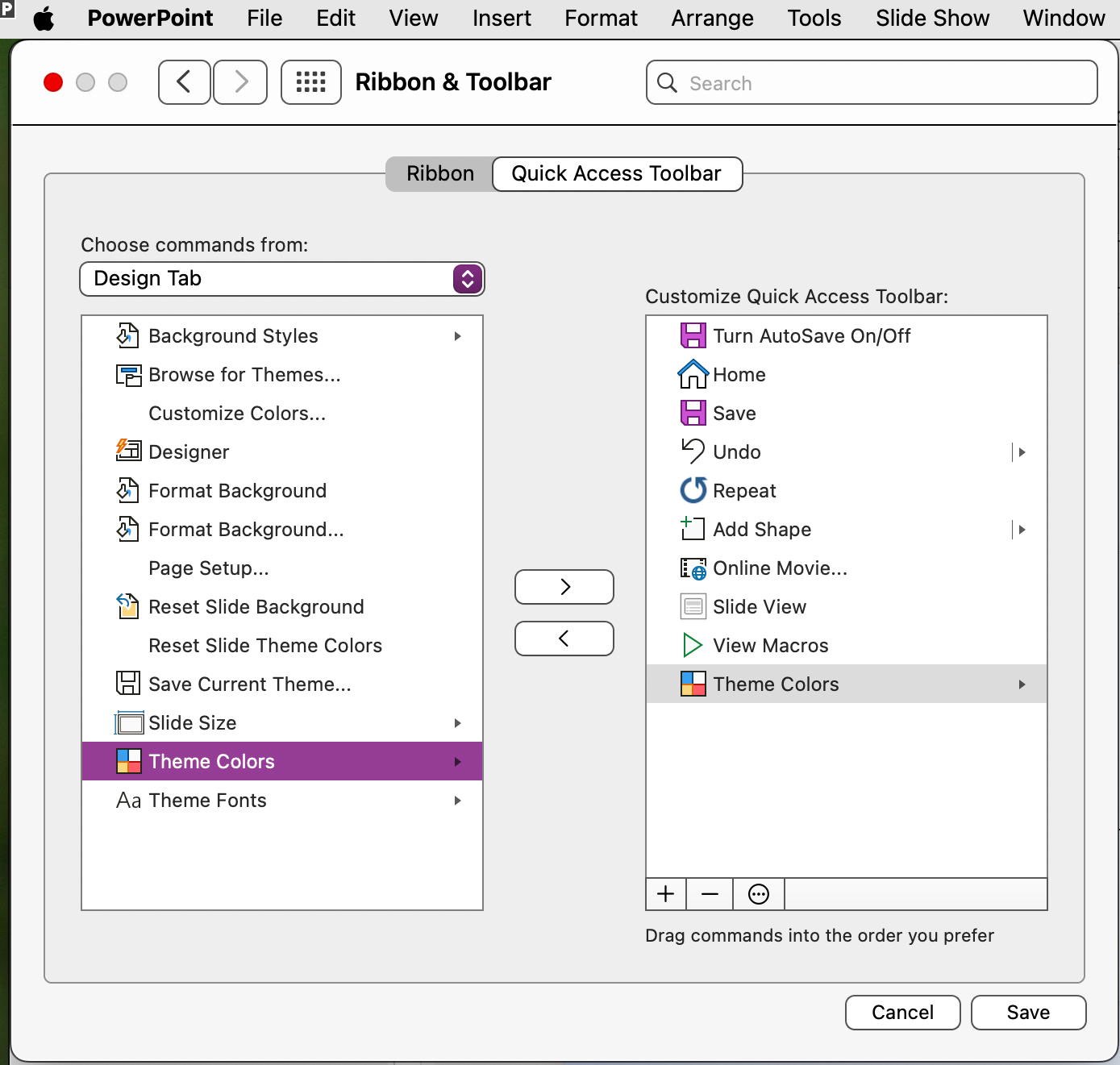Add selected command with right arrow button

[564, 587]
